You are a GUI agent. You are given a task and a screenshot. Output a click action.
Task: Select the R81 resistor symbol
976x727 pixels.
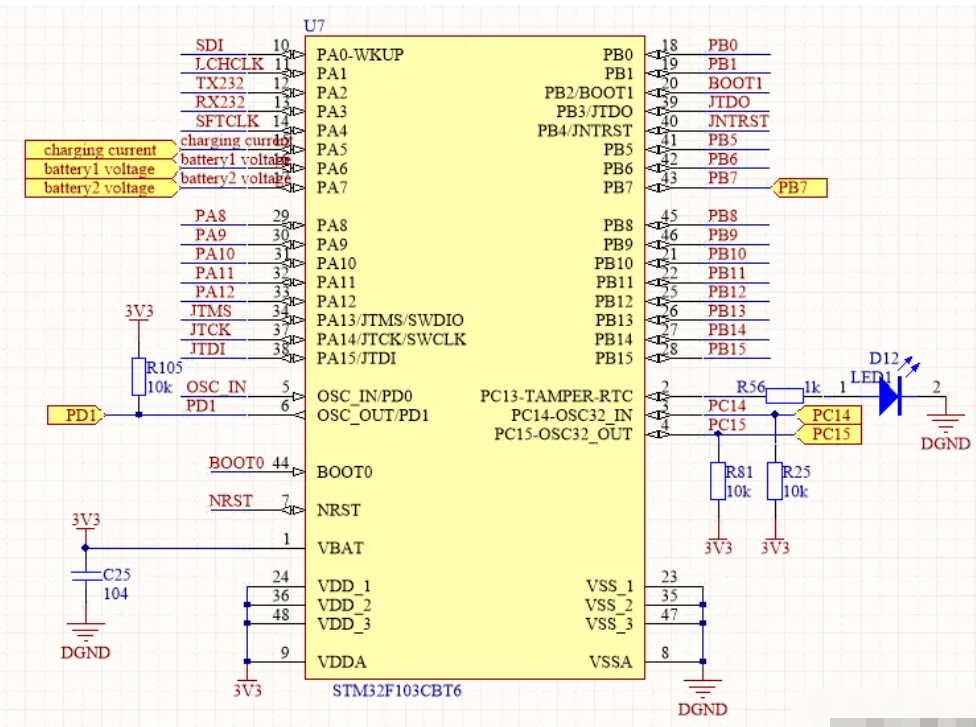[x=718, y=481]
